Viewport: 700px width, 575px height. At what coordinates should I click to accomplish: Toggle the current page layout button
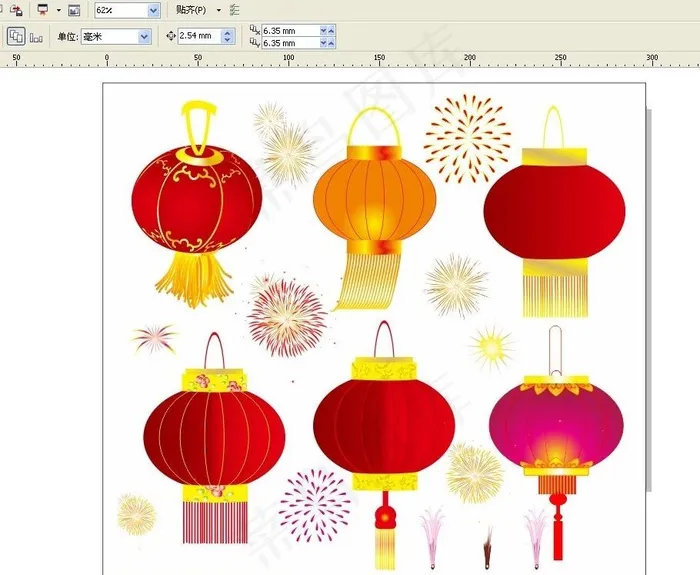coord(37,37)
